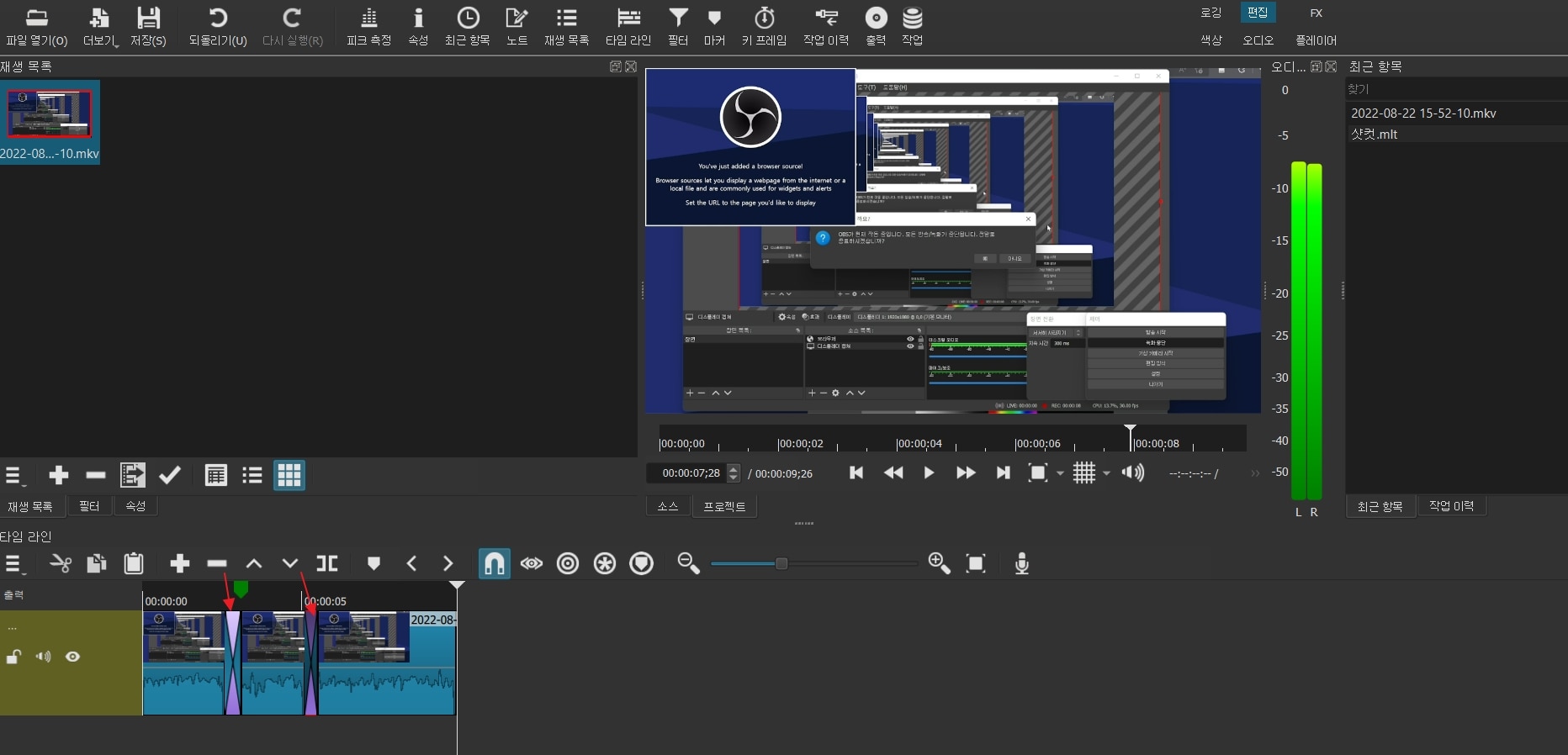Toggle the 타임 라인 timeline panel button
Image resolution: width=1568 pixels, height=755 pixels.
coord(628,27)
